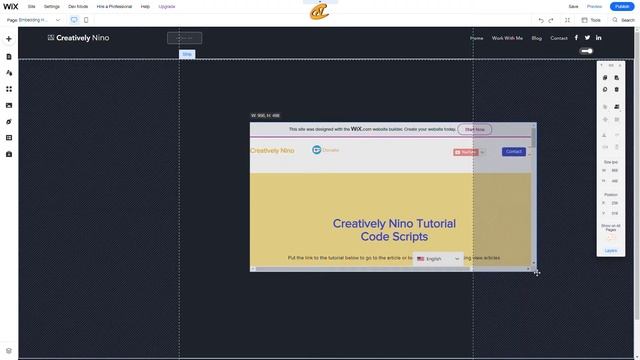Click the Creatively Nino site logo in header
This screenshot has width=640, height=360.
(x=78, y=38)
